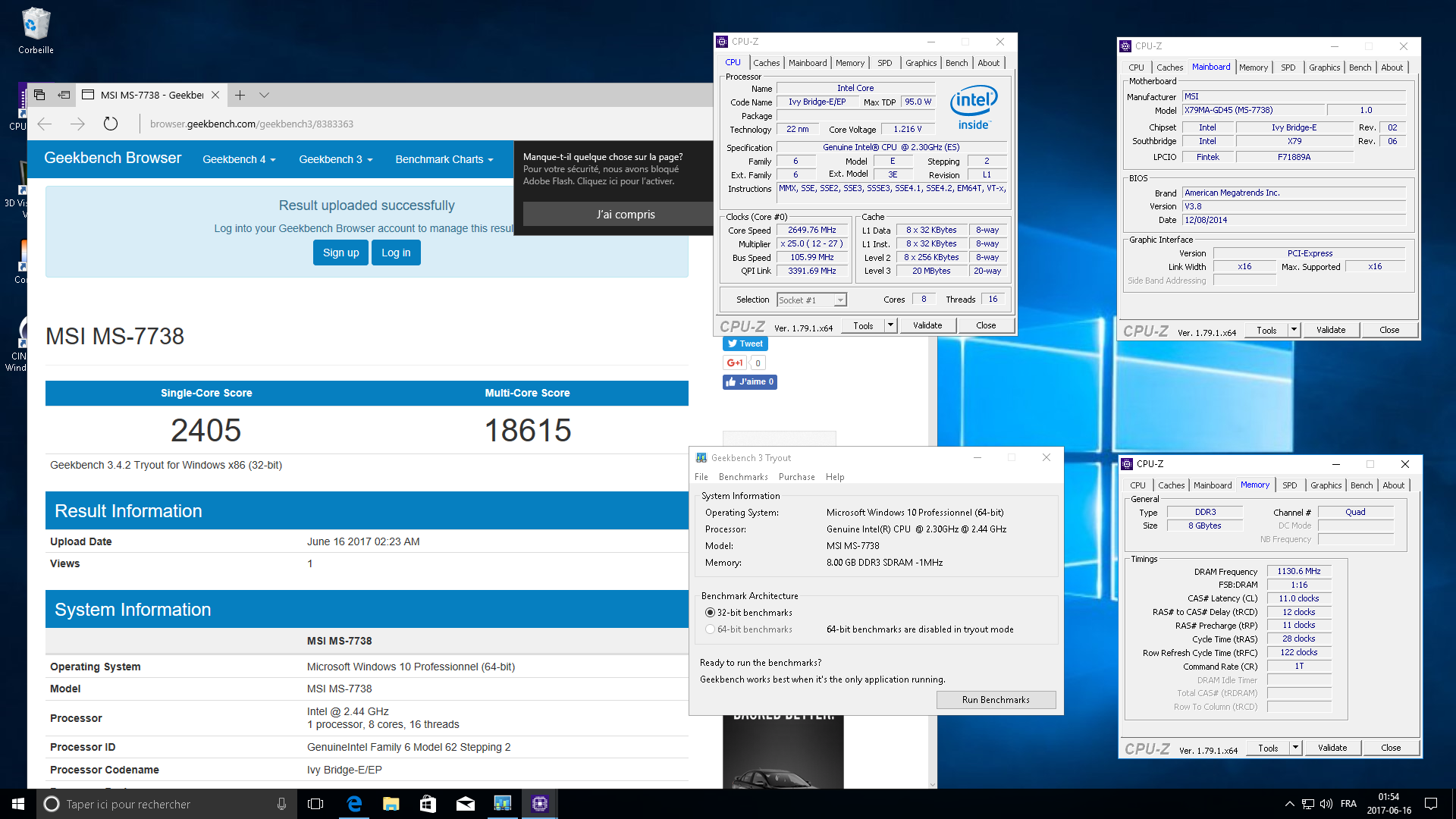
Task: Click the FRA language indicator
Action: 1348,804
